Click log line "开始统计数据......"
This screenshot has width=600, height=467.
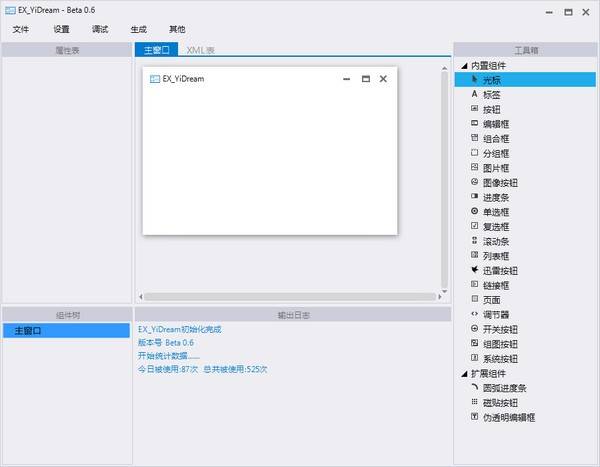pos(169,356)
